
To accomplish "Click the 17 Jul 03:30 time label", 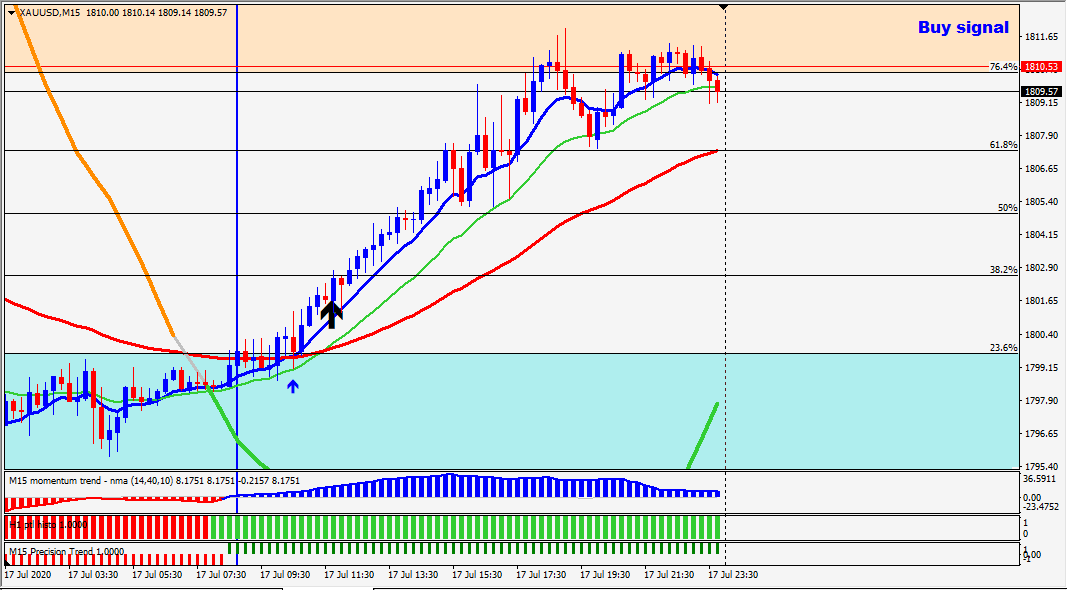I will coord(93,575).
